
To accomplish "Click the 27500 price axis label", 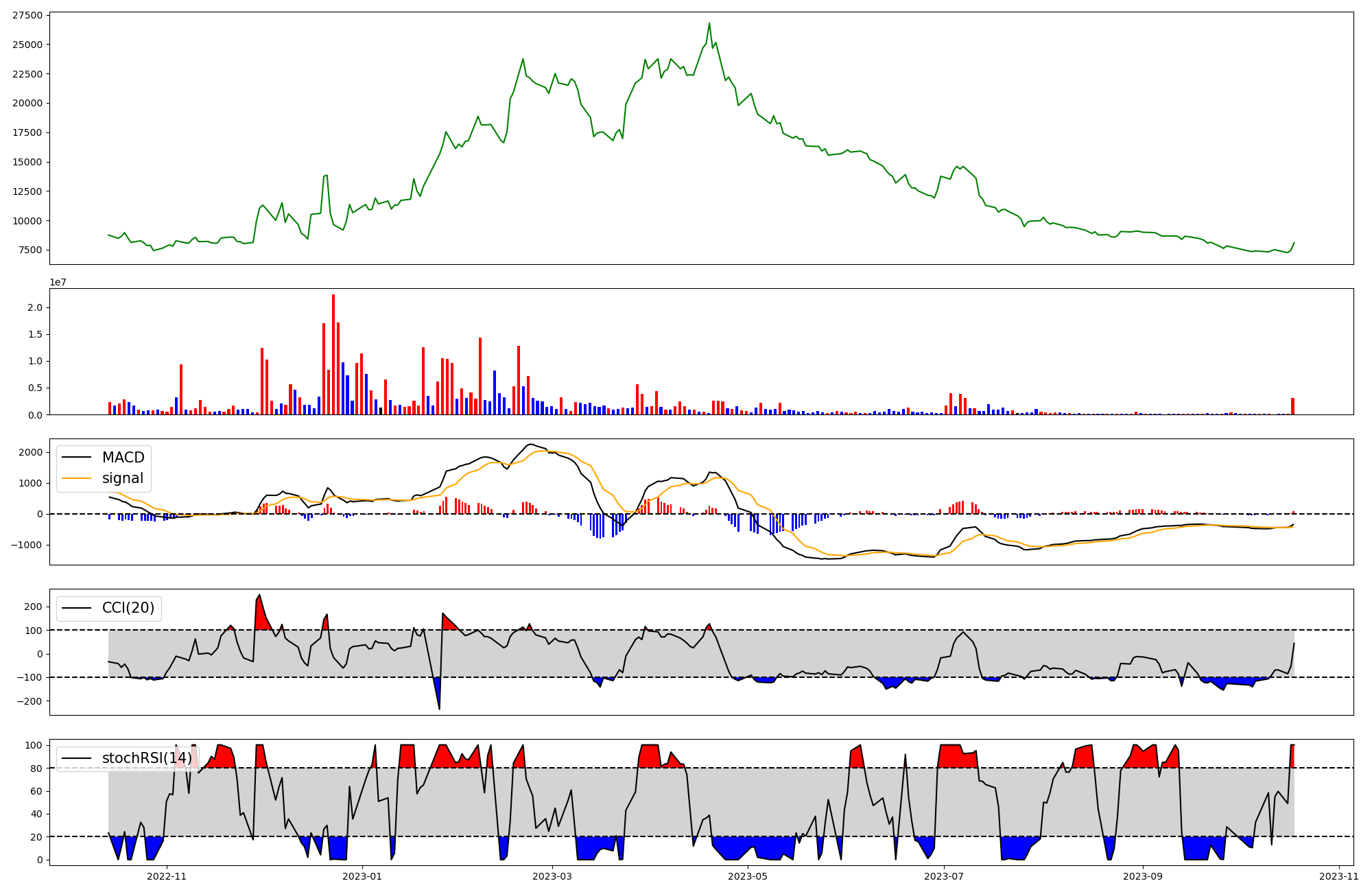I will pyautogui.click(x=27, y=15).
